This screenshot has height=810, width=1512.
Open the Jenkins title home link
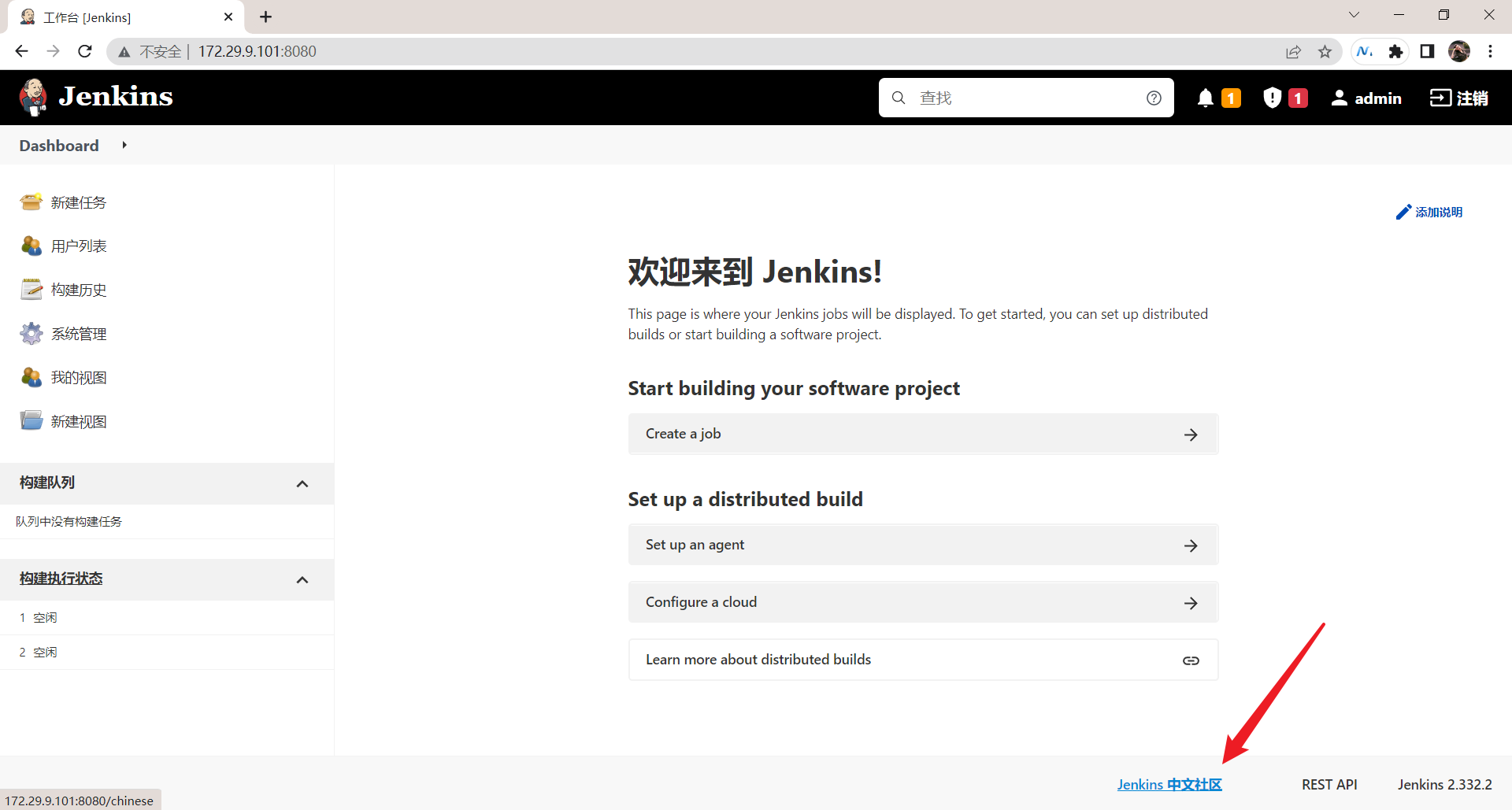pos(116,97)
